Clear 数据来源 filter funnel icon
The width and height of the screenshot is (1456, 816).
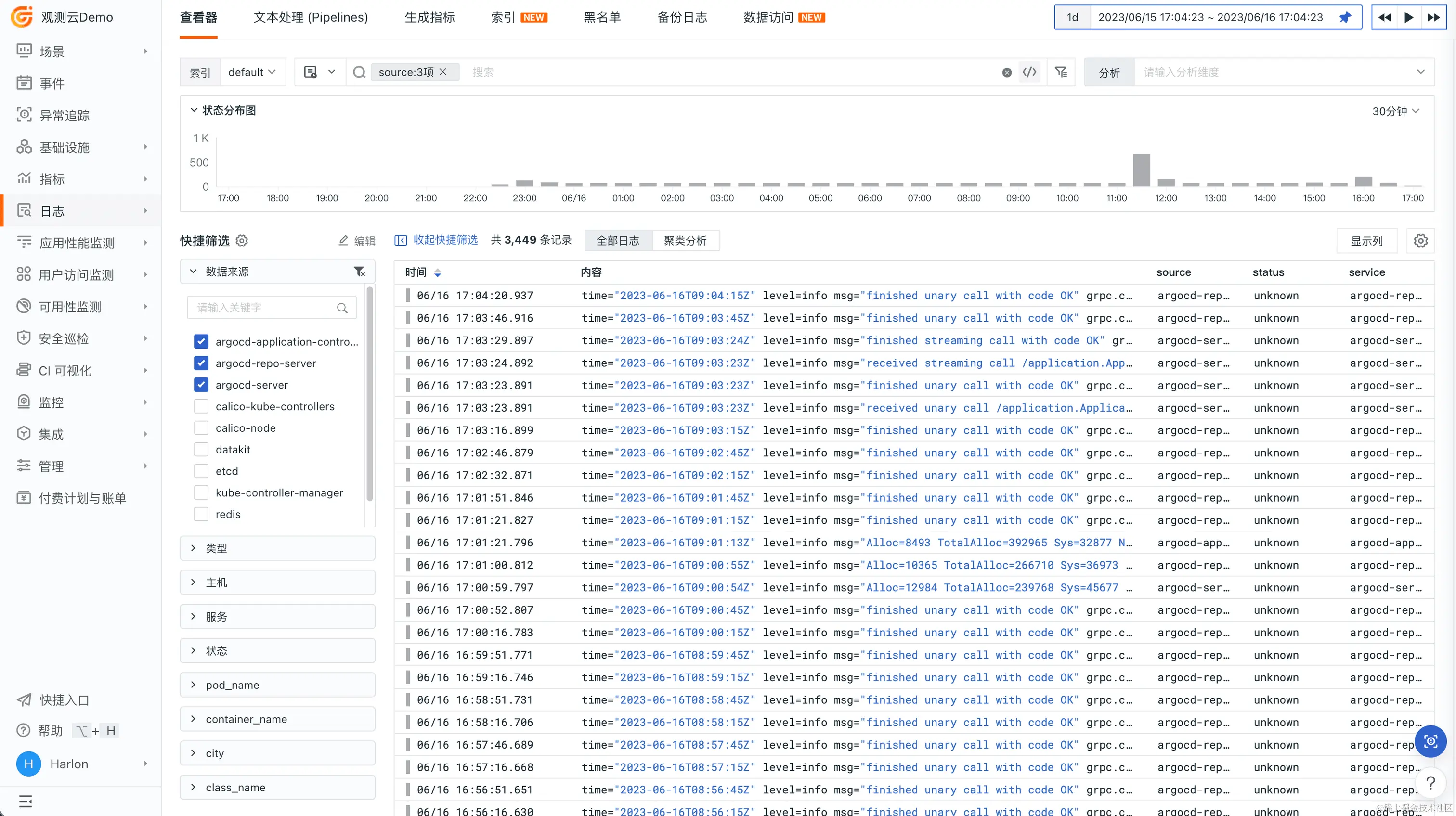point(360,272)
